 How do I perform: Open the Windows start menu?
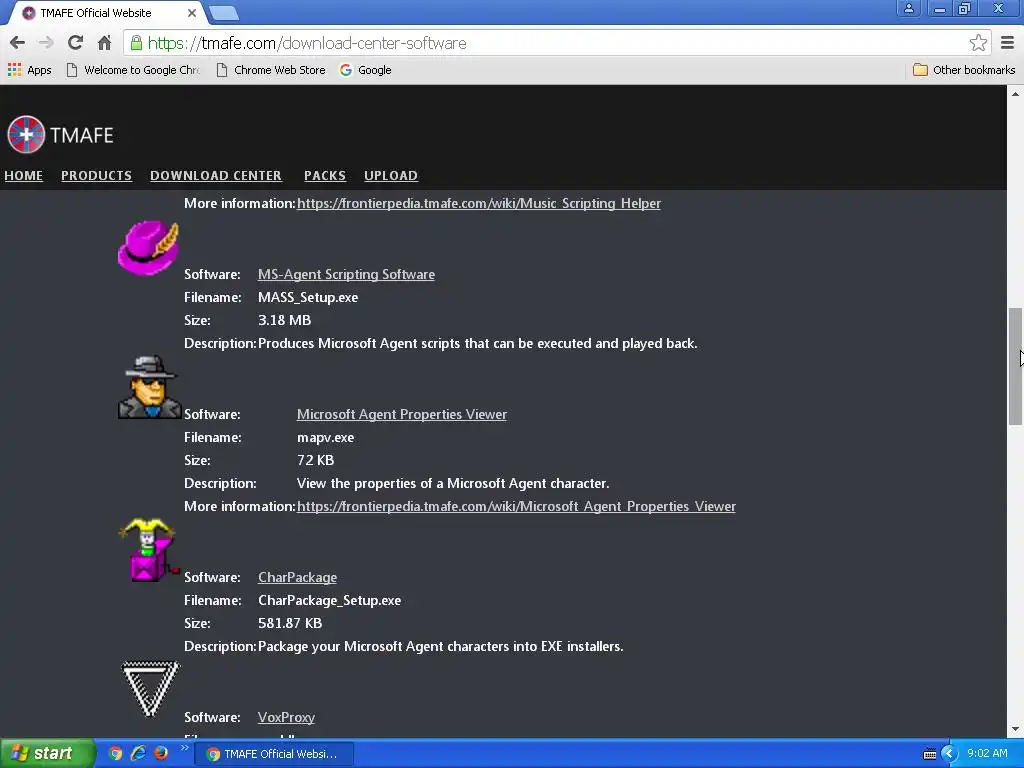pos(47,753)
